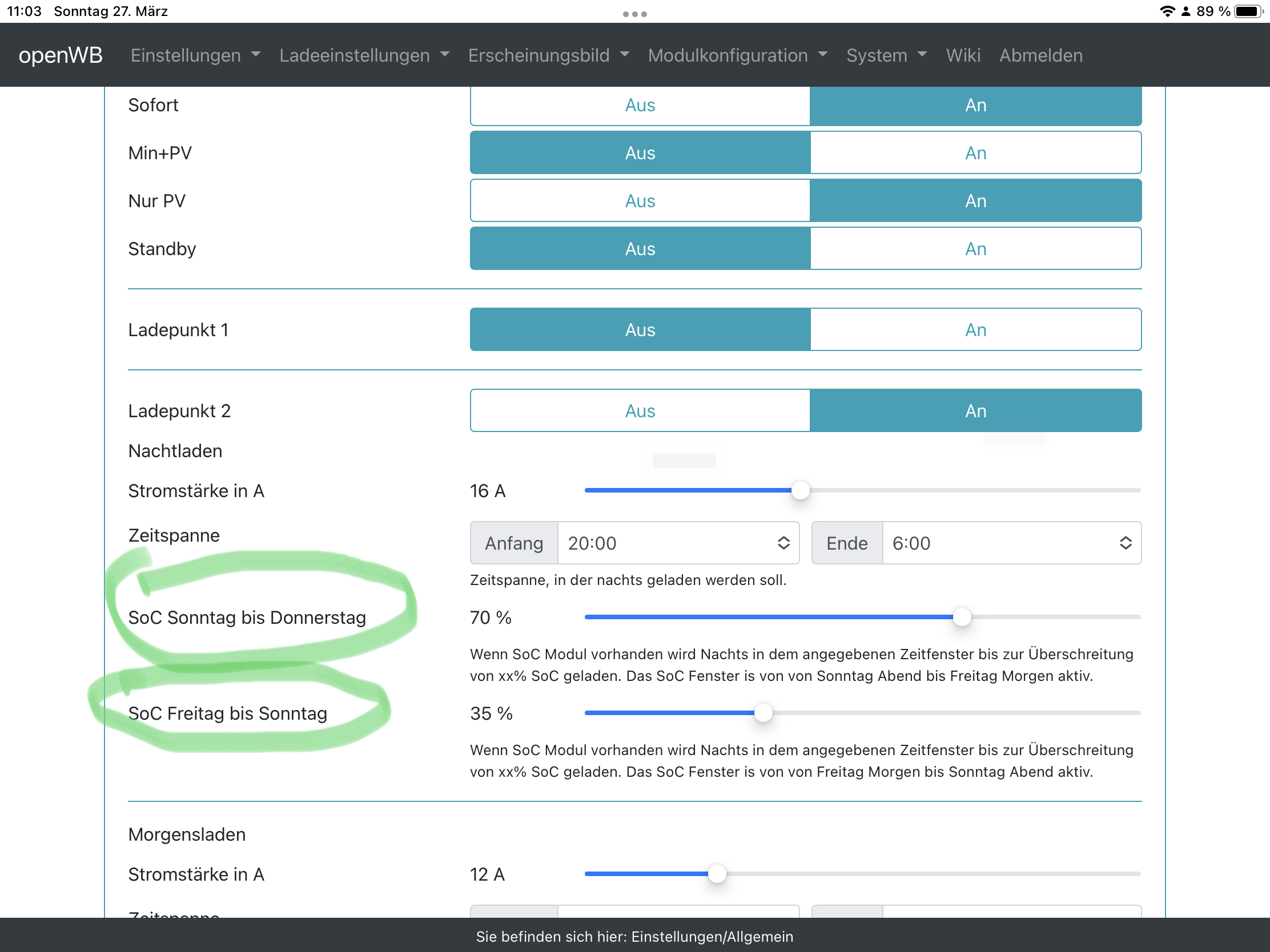Open the Wiki link
Image resolution: width=1270 pixels, height=952 pixels.
pos(963,55)
